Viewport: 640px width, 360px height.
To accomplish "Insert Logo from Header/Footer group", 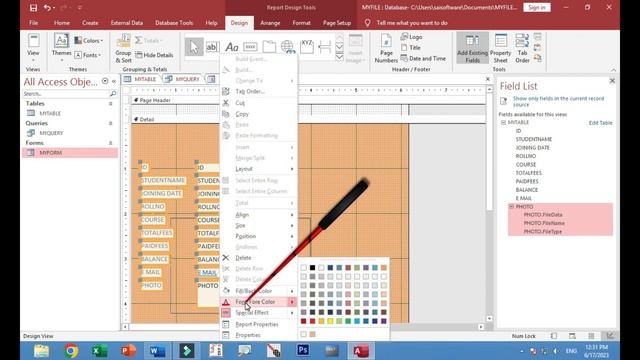I will [411, 37].
